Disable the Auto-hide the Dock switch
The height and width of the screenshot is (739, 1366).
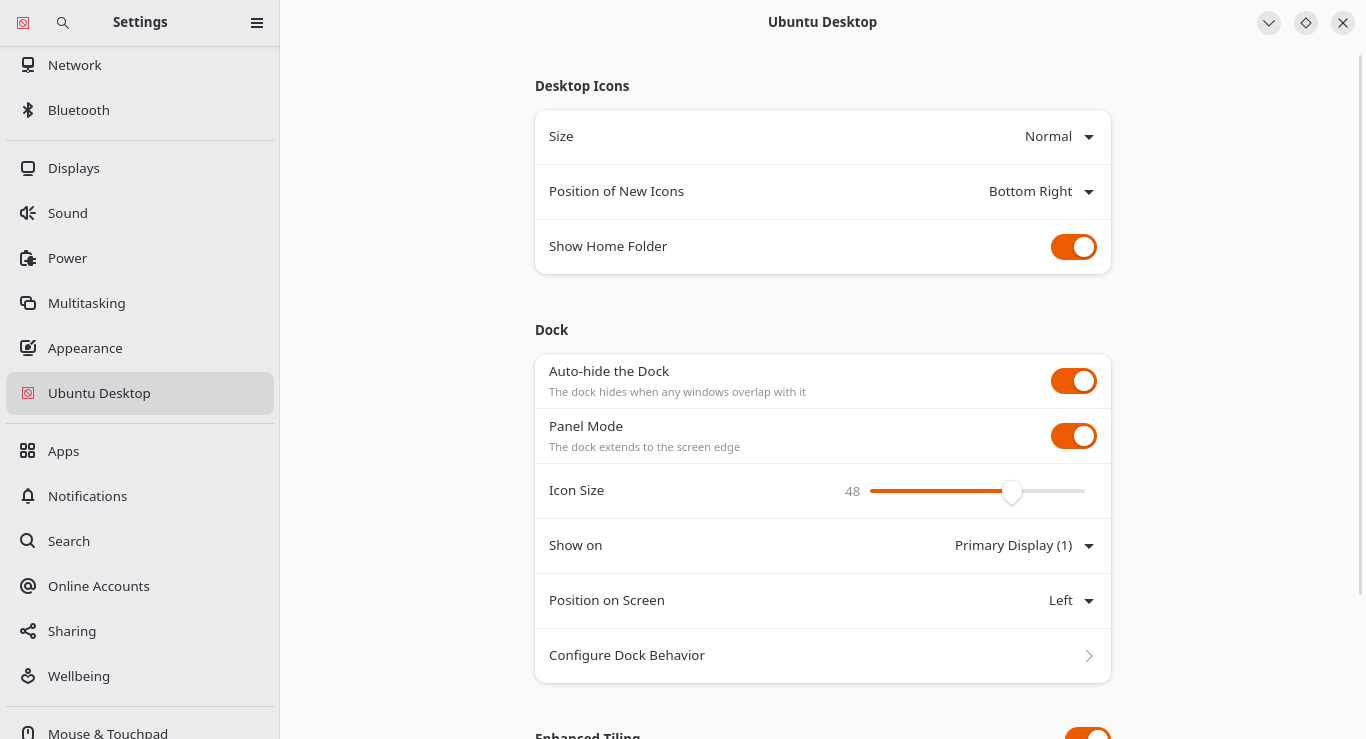pos(1074,381)
